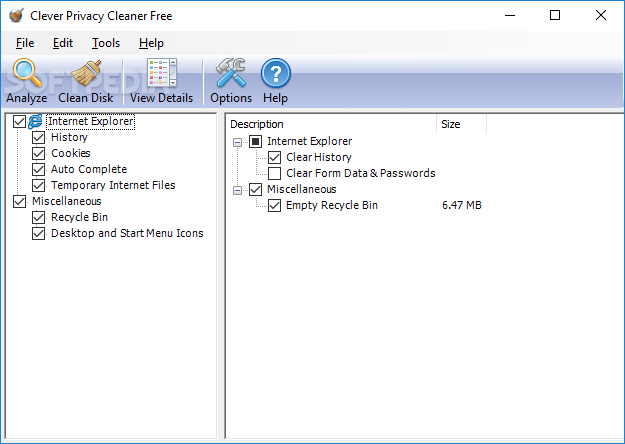625x444 pixels.
Task: Open Options tools icon
Action: (x=231, y=73)
